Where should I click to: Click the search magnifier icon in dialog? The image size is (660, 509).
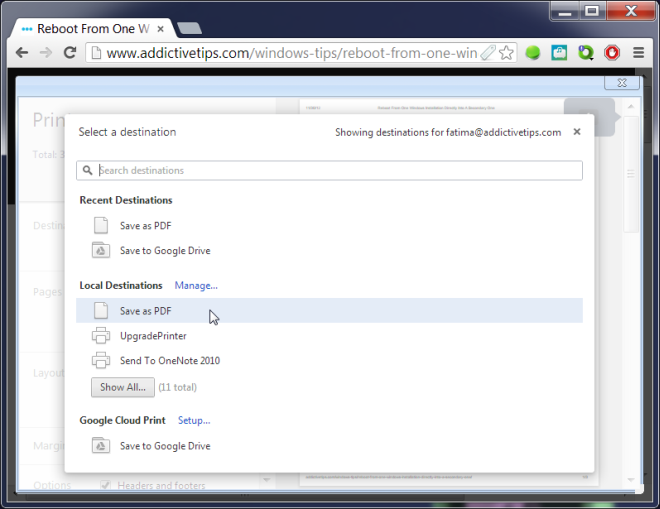[88, 170]
